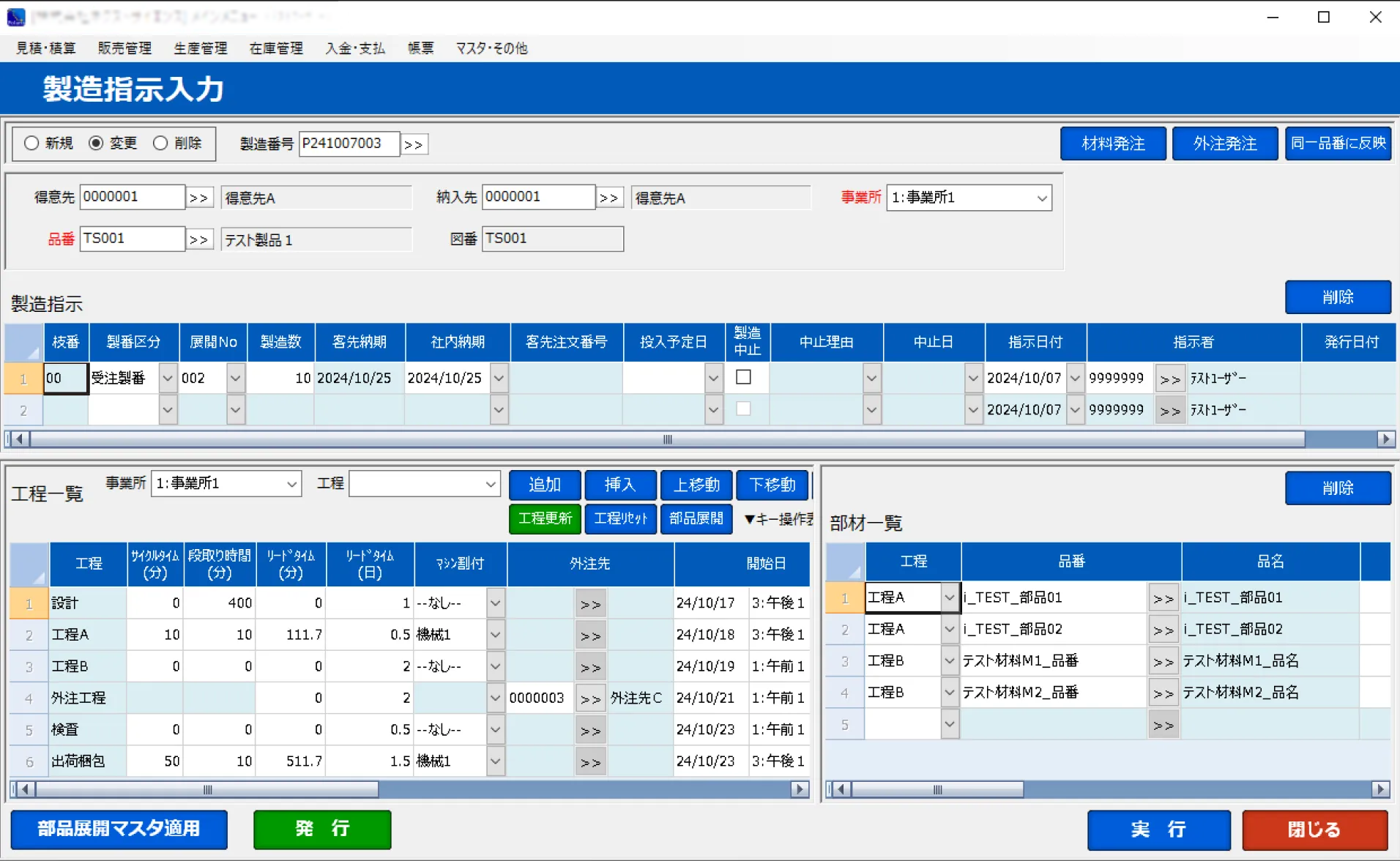Click the 外注発注 button
The height and width of the screenshot is (861, 1400).
pos(1225,143)
